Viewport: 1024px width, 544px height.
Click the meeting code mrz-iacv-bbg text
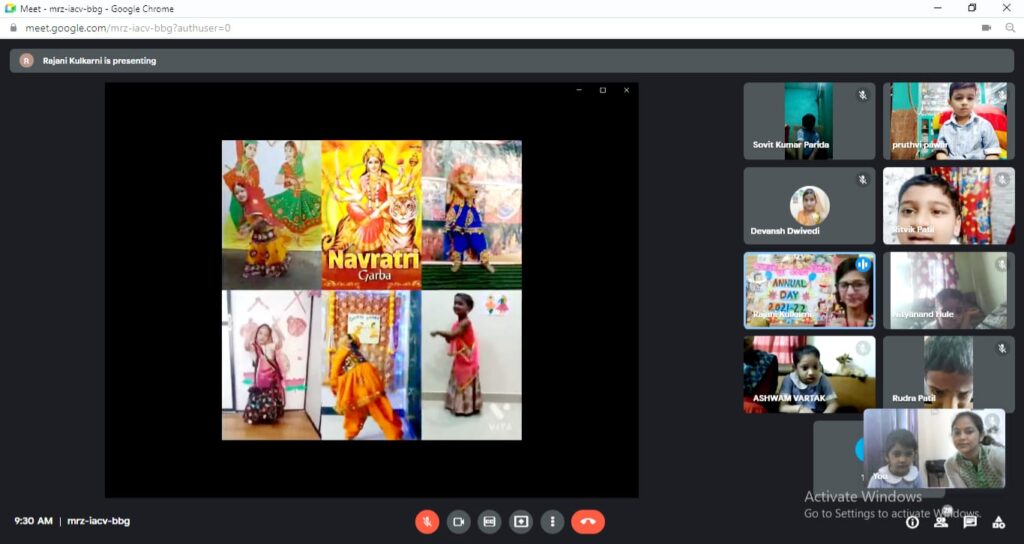pyautogui.click(x=99, y=521)
